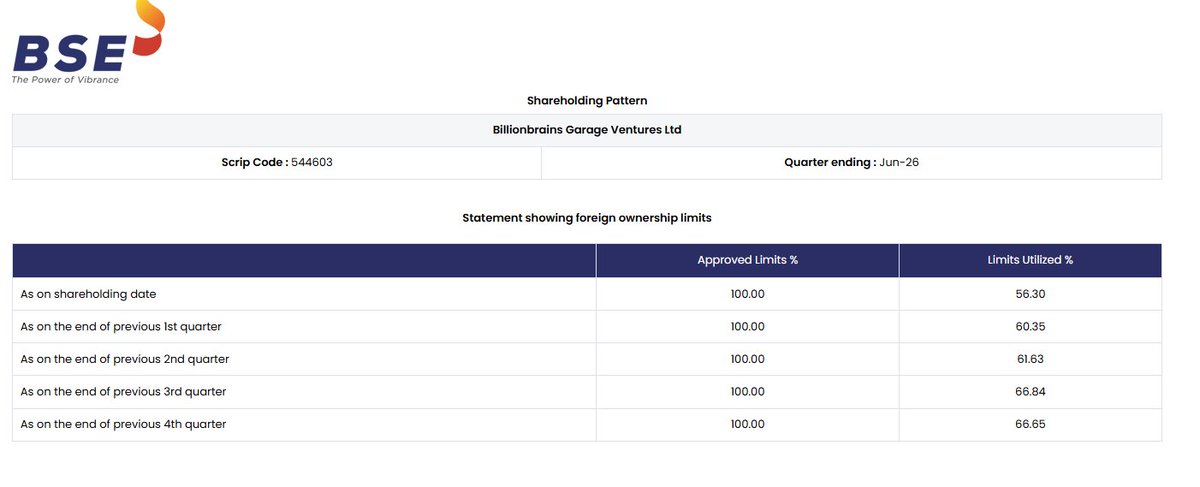
Task: Select limits utilized value 60.35
Action: click(x=1030, y=327)
